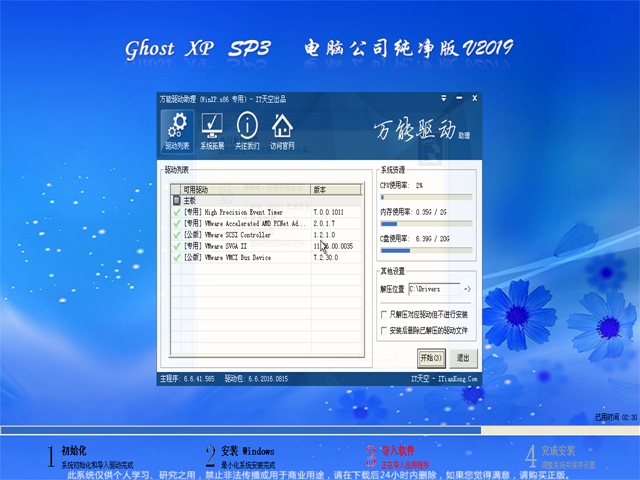Close the 万能驱动助理 window
640x480 pixels.
(x=475, y=98)
